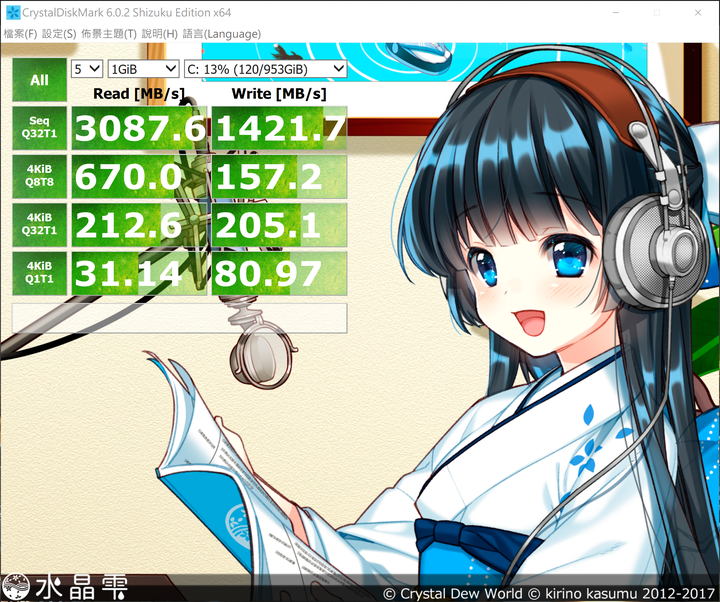Click the Crystal Dew World copyright text
Viewport: 720px width, 602px height.
(550, 594)
